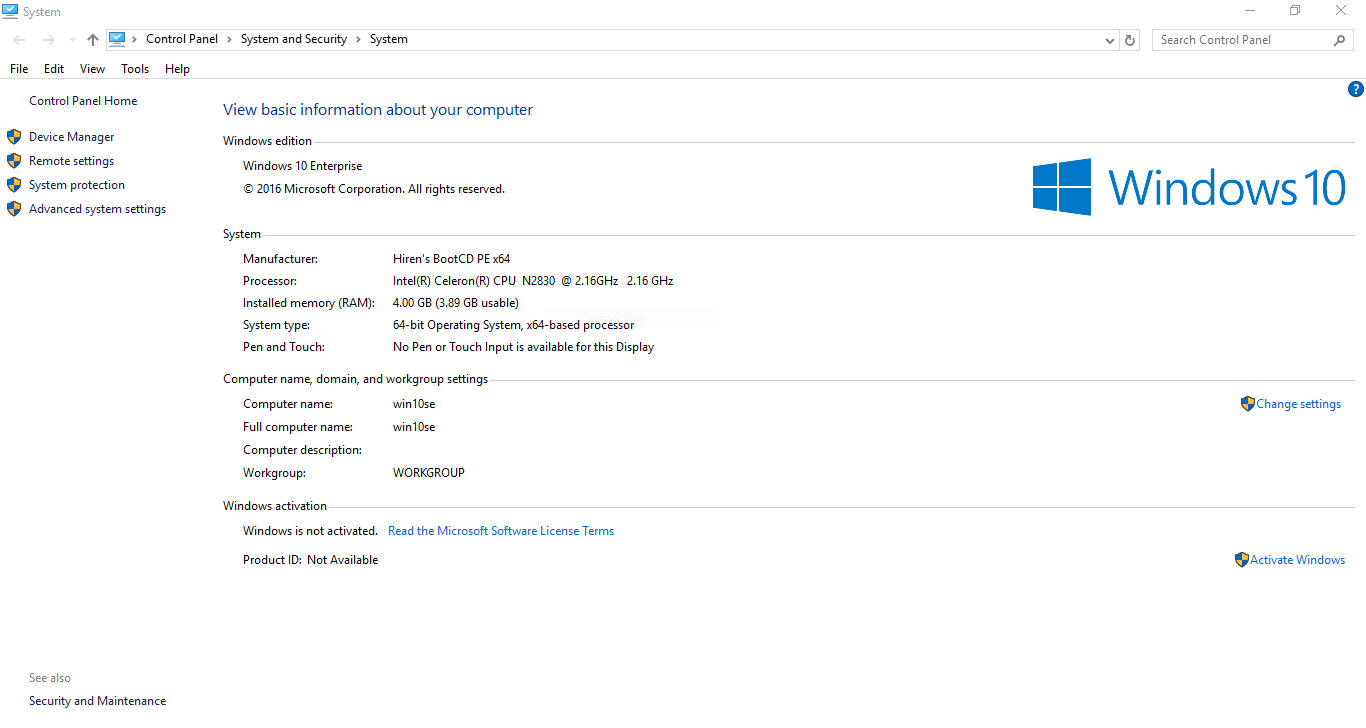Click shield icon beside System protection
Screen dimensions: 1366x728
14,185
